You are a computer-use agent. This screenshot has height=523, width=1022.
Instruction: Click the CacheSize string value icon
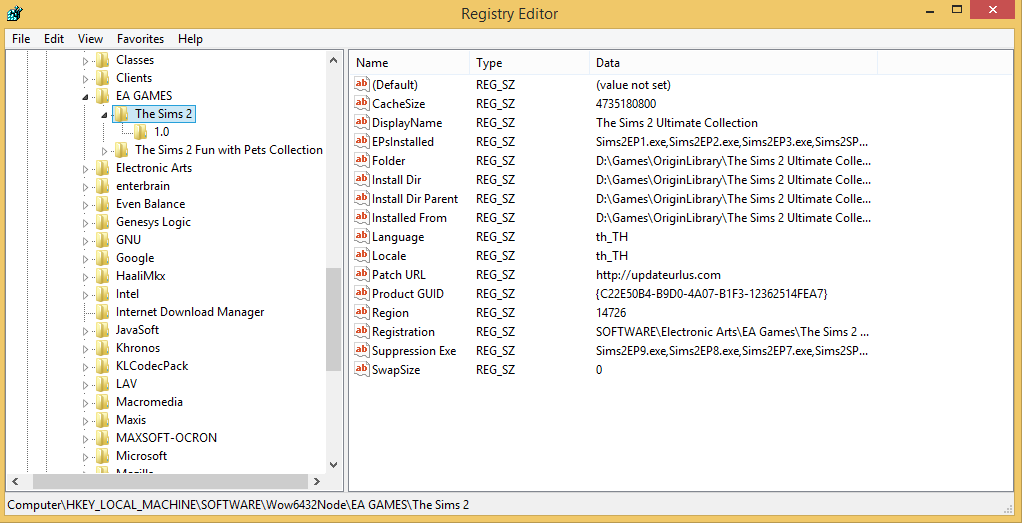pos(362,103)
